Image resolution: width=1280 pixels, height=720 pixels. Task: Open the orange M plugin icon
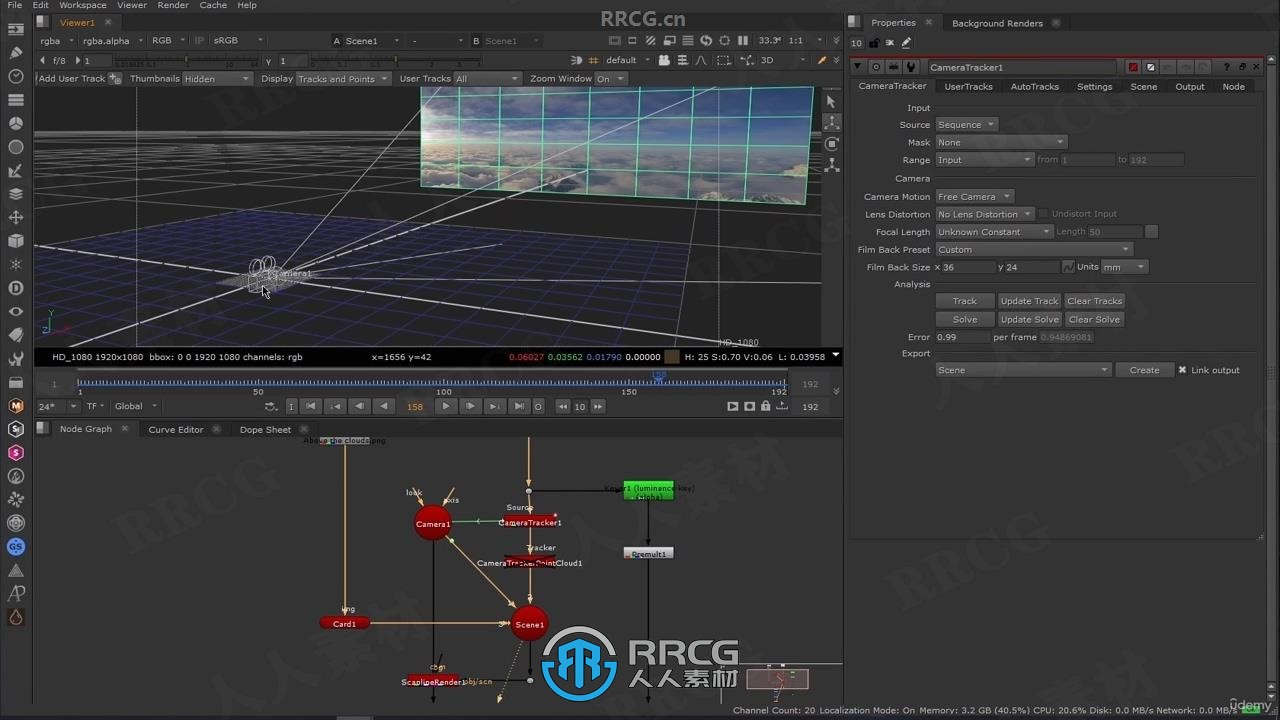tap(16, 406)
